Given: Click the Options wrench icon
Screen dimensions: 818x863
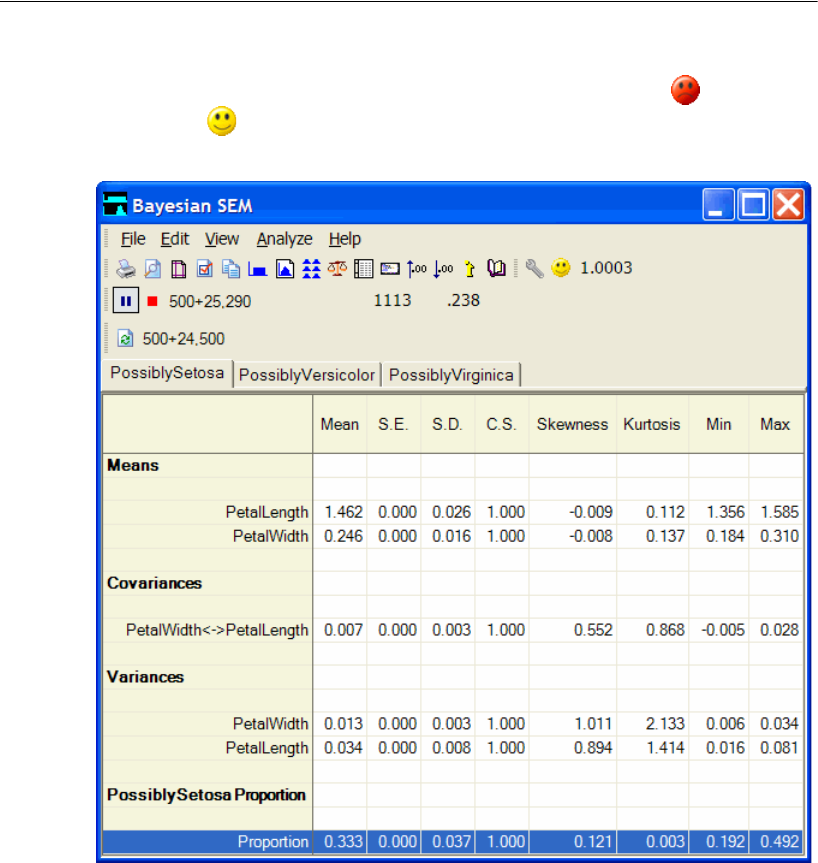Looking at the screenshot, I should coord(535,269).
